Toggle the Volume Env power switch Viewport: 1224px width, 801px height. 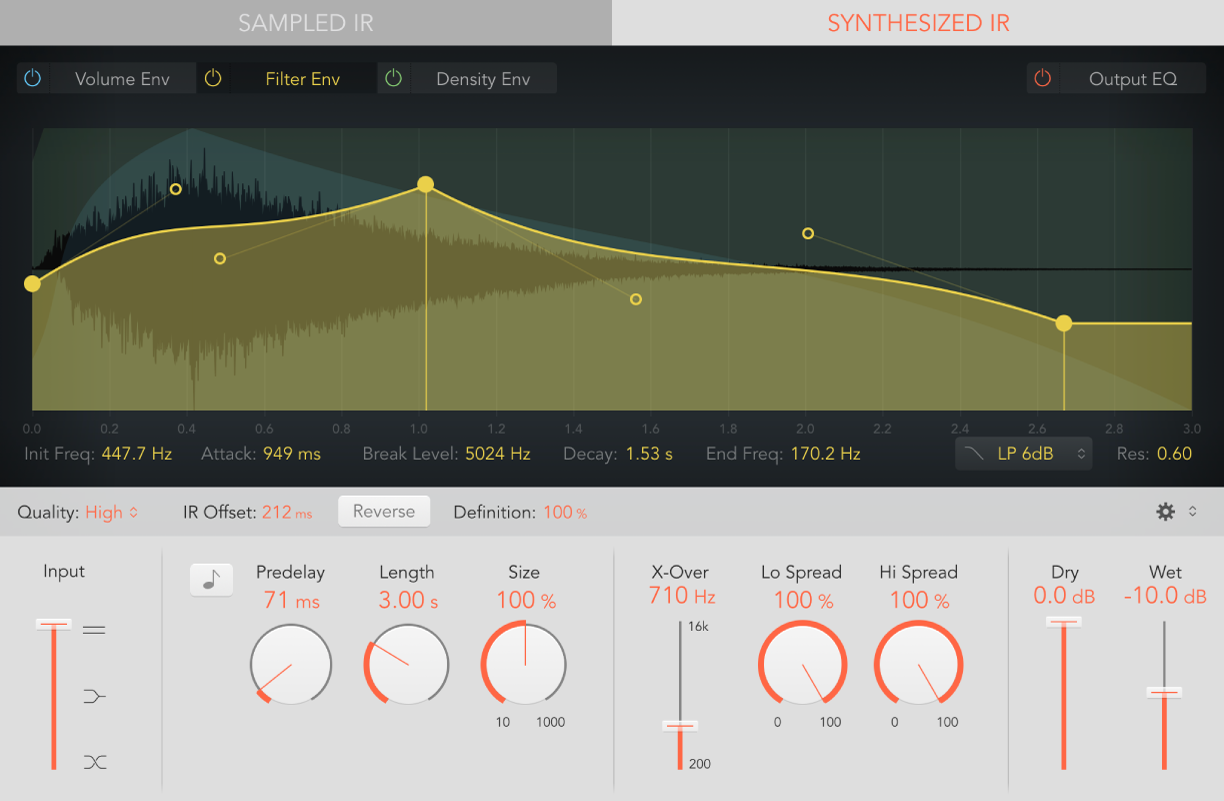pyautogui.click(x=31, y=77)
